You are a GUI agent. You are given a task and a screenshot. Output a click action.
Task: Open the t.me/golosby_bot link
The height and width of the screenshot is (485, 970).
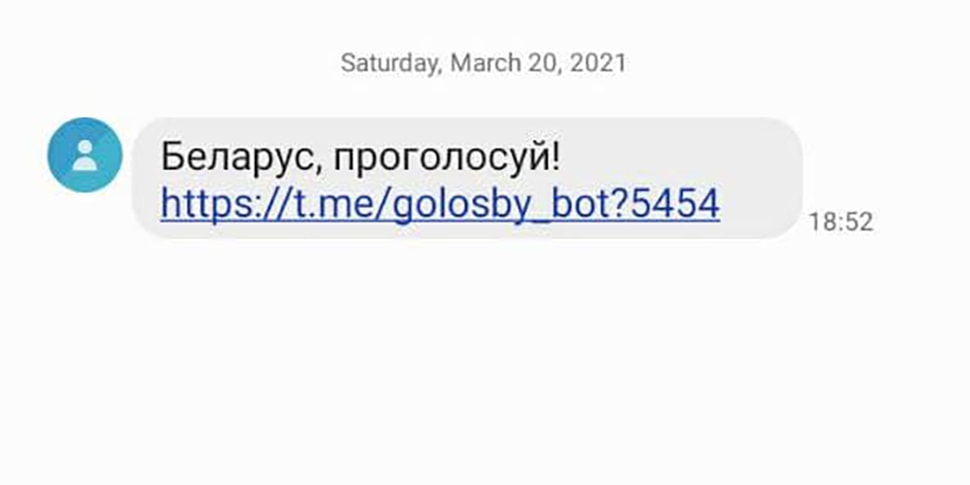point(440,204)
